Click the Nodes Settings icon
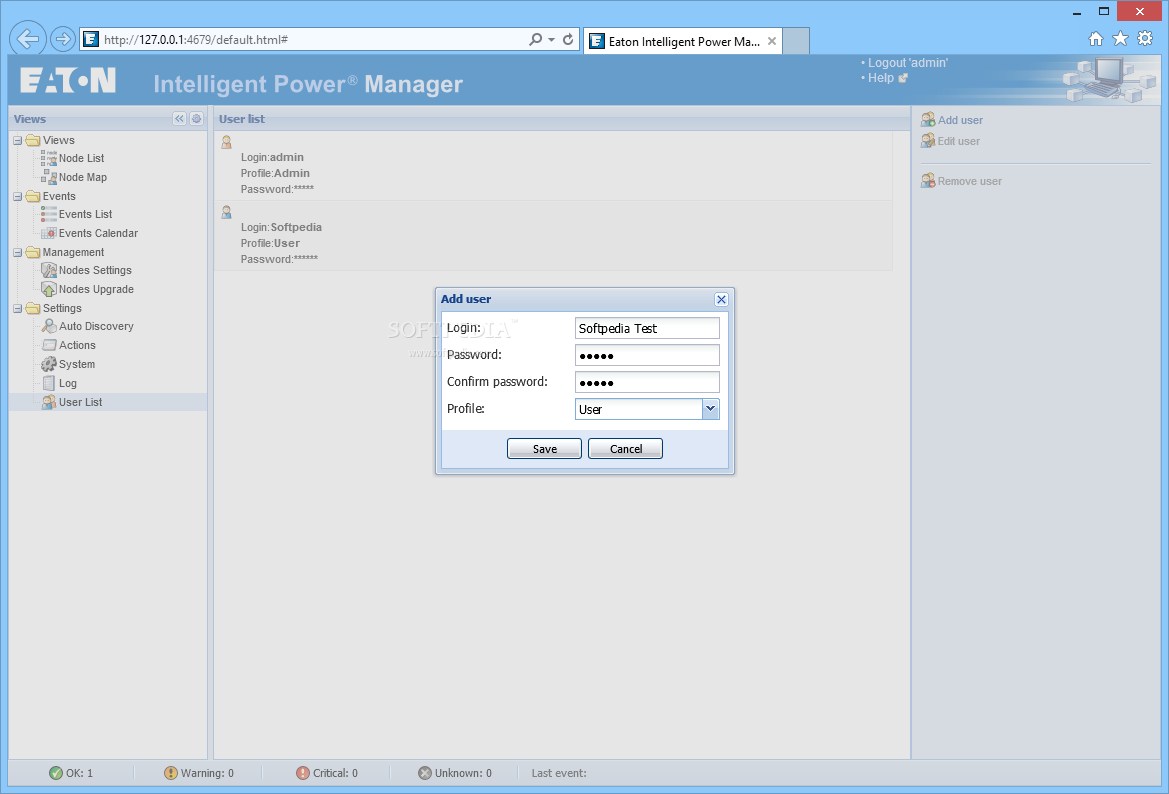 pos(48,270)
